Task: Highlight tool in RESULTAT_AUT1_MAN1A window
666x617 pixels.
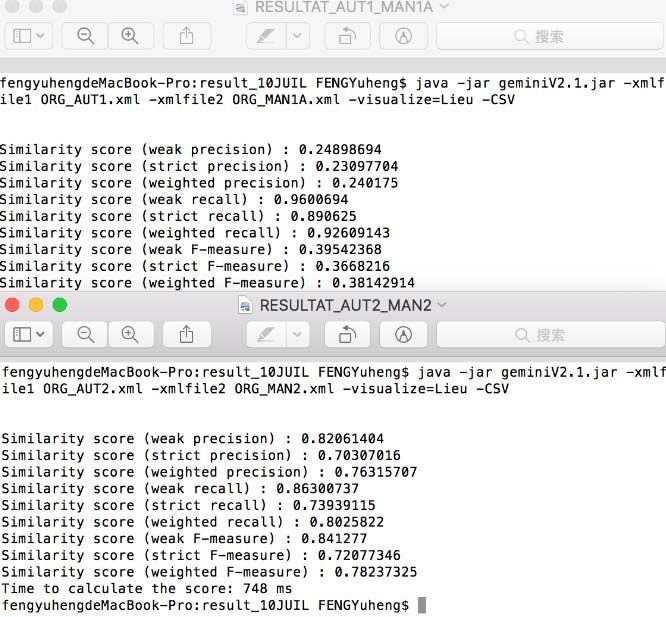Action: click(266, 36)
